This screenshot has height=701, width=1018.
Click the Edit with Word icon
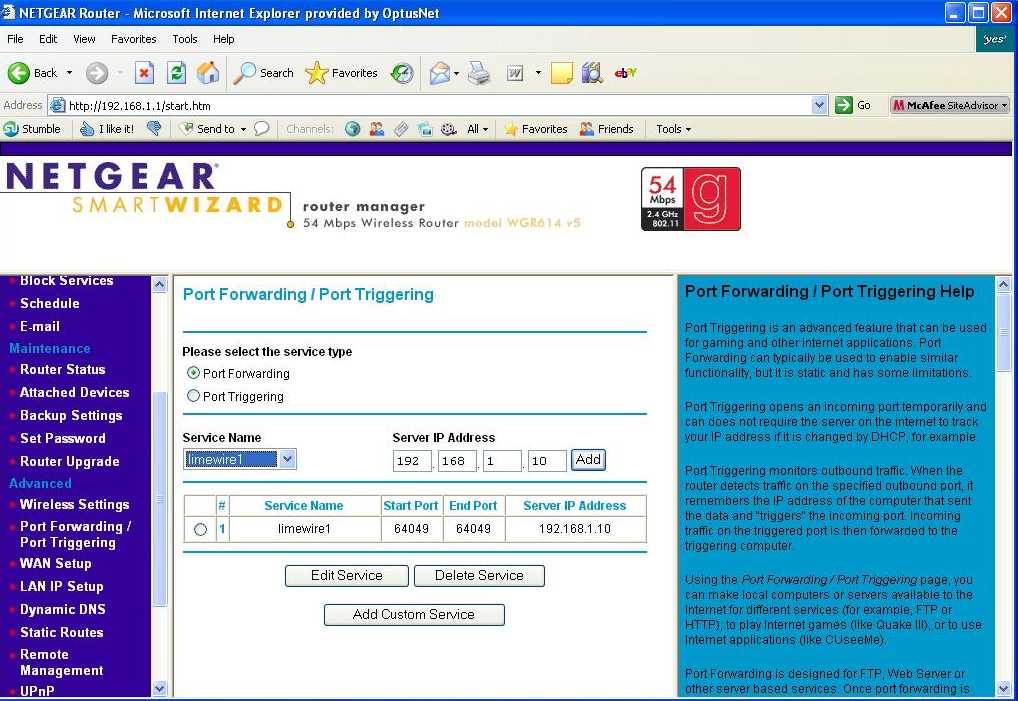point(515,73)
